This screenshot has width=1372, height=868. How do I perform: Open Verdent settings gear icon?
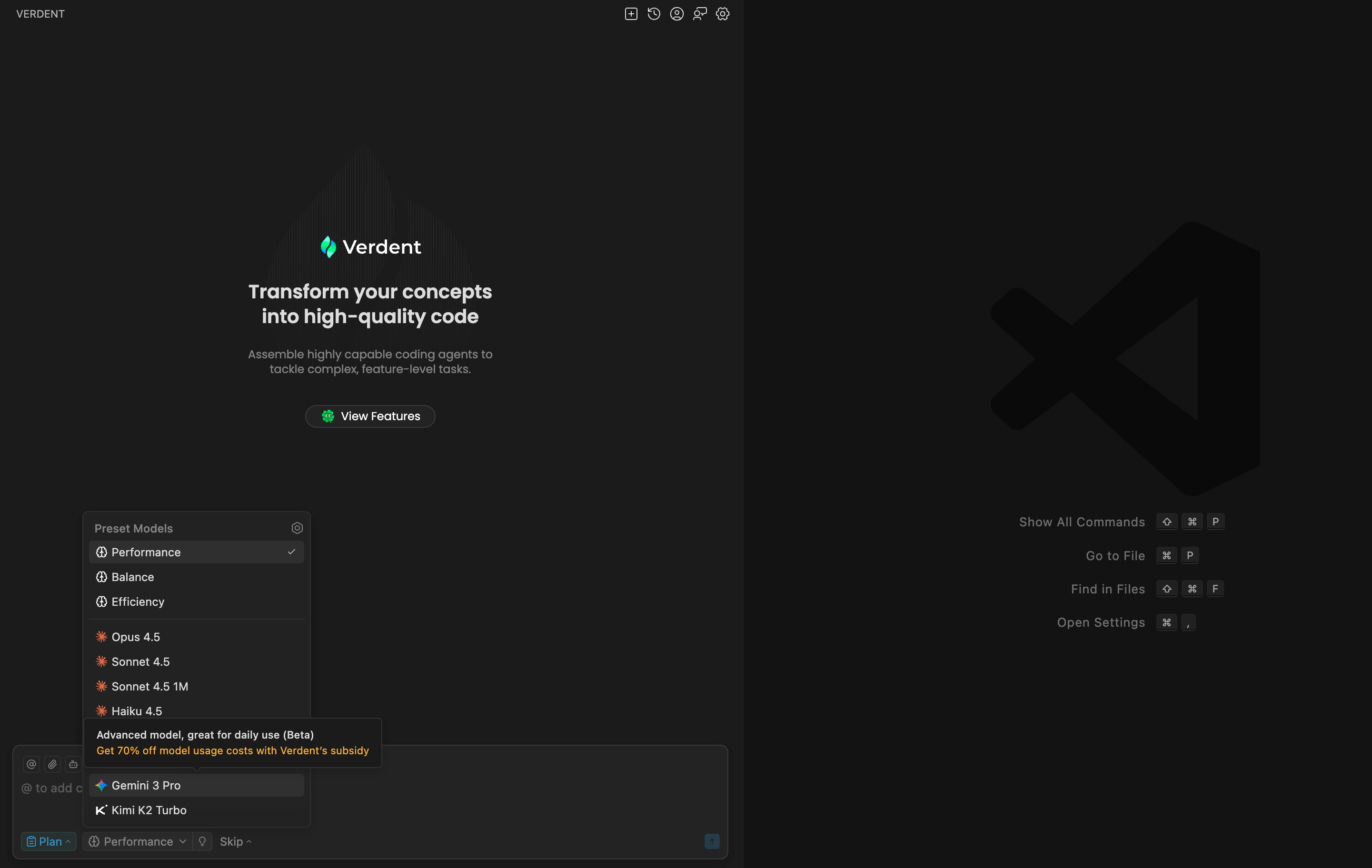pos(723,14)
